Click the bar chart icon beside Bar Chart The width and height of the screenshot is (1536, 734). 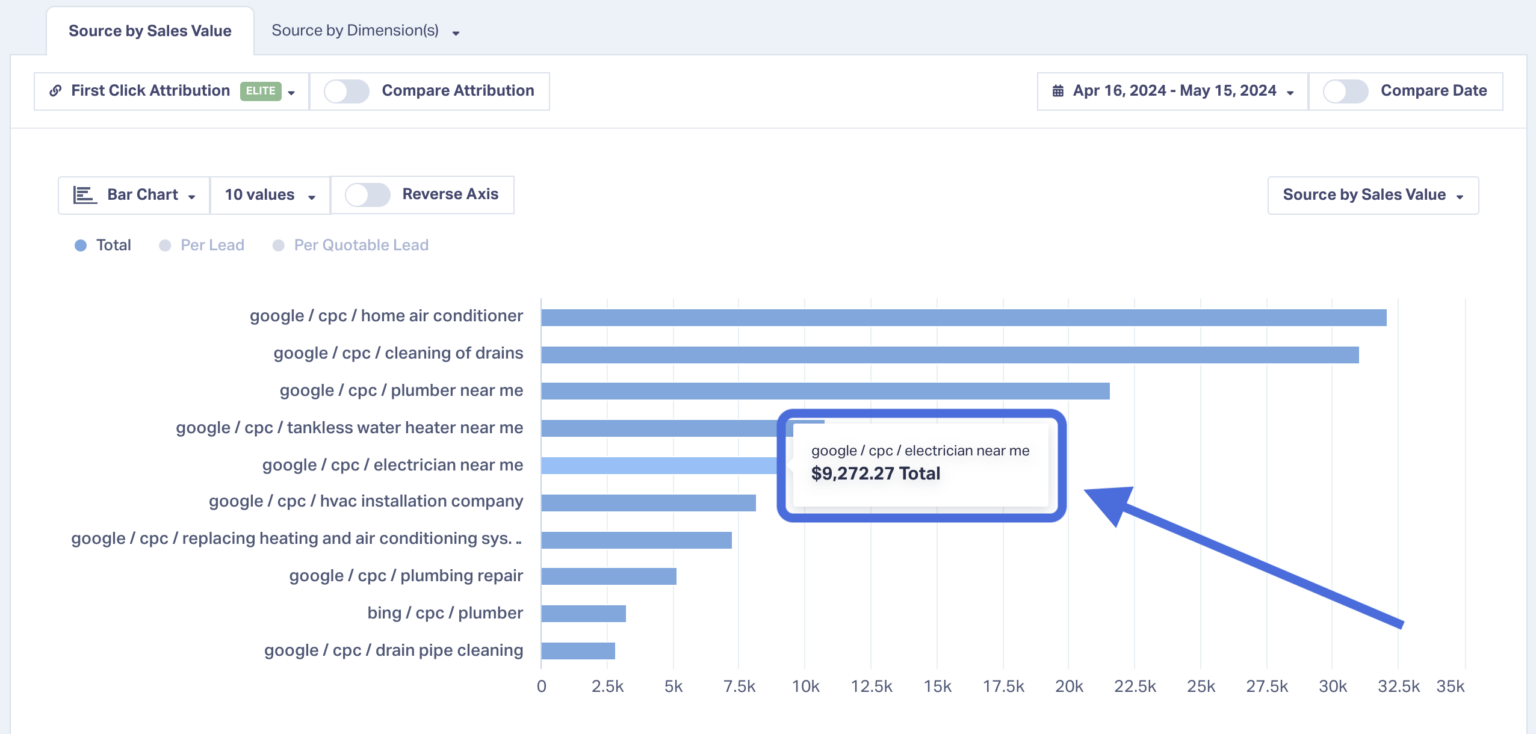[x=85, y=195]
